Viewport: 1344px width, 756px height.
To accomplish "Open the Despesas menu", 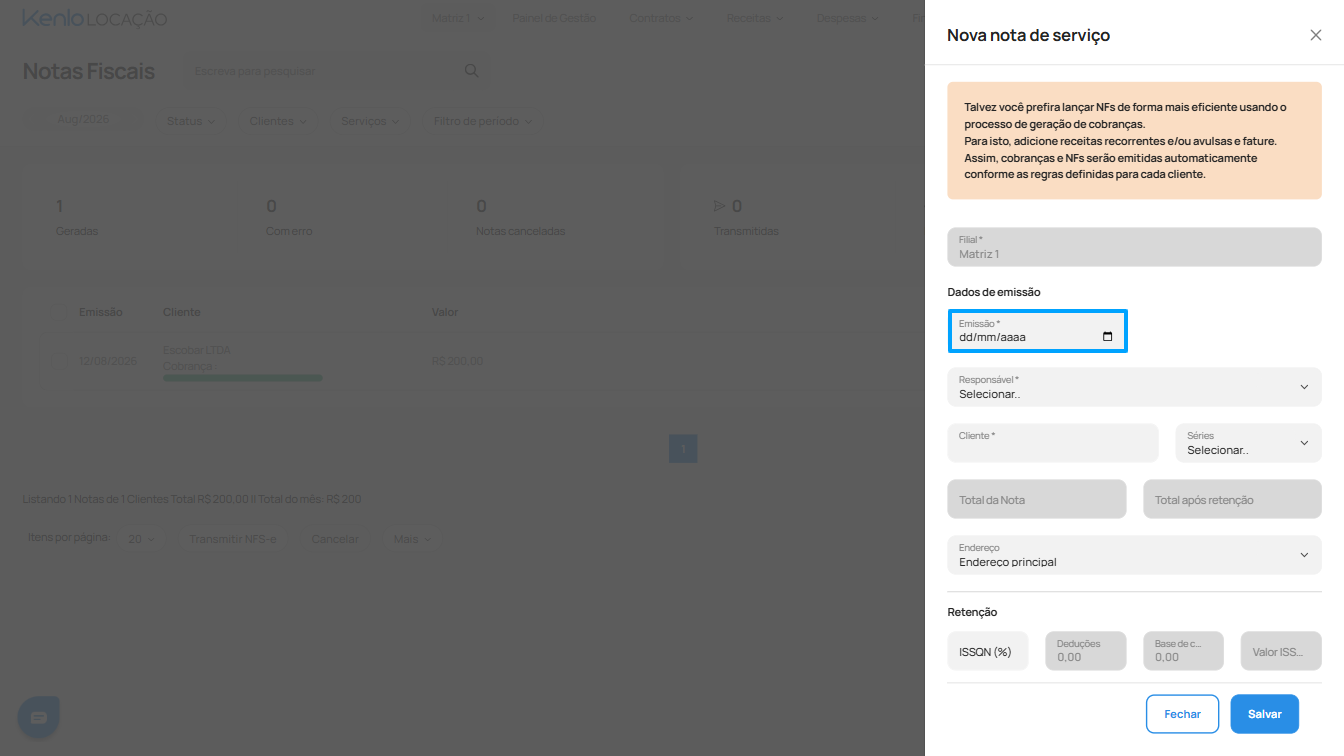I will click(x=847, y=18).
